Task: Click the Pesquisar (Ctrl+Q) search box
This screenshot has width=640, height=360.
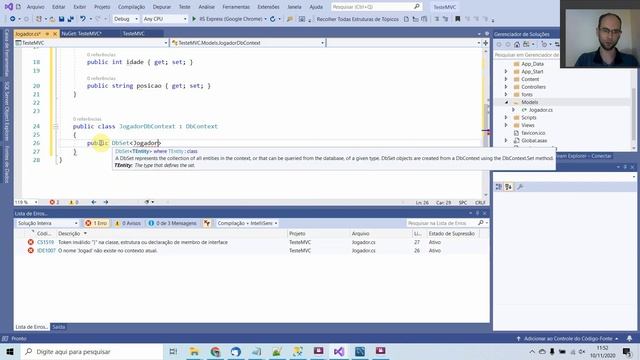Action: [376, 7]
